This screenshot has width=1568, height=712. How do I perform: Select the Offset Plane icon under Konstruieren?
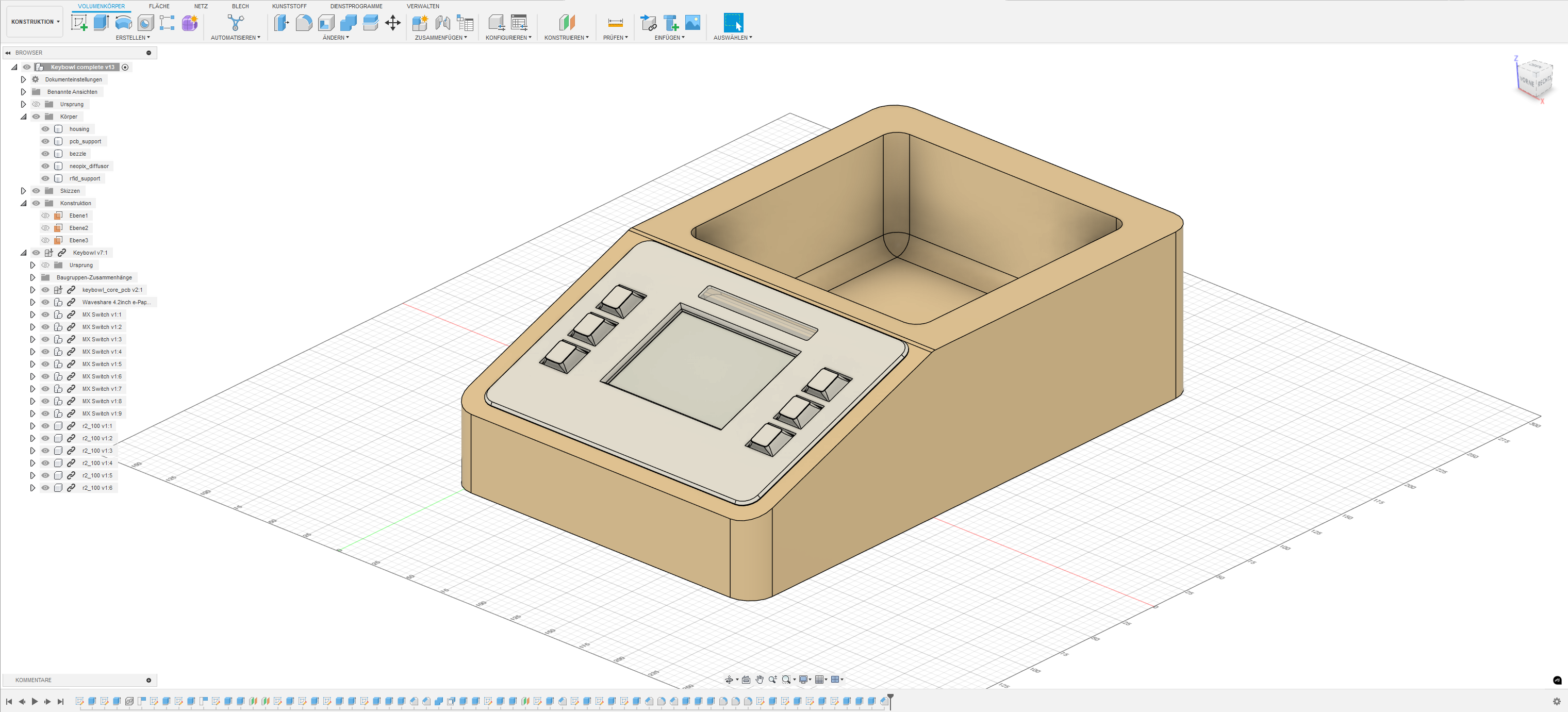tap(566, 23)
